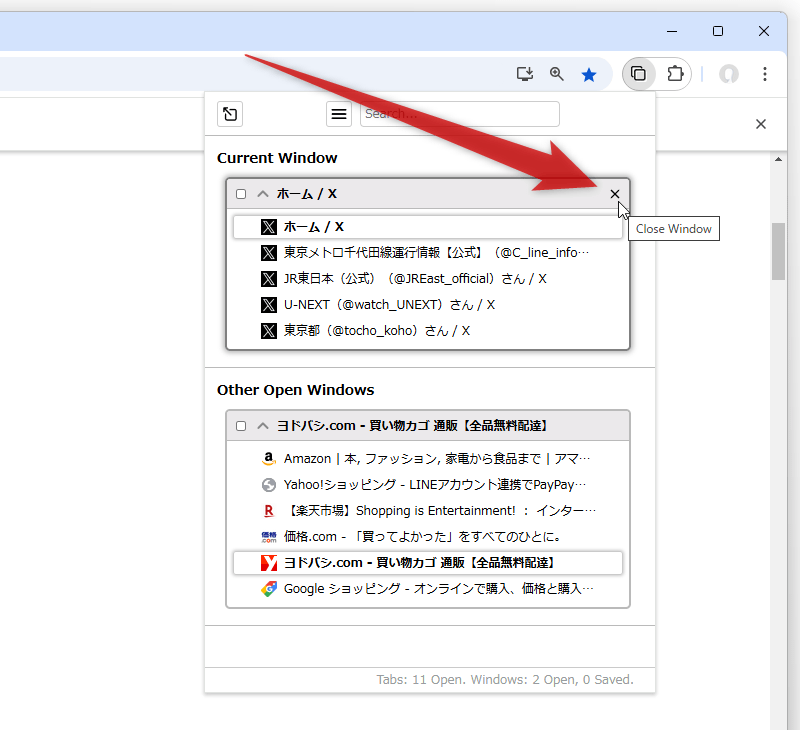
Task: Open the hamburger menu in extension popup
Action: 339,114
